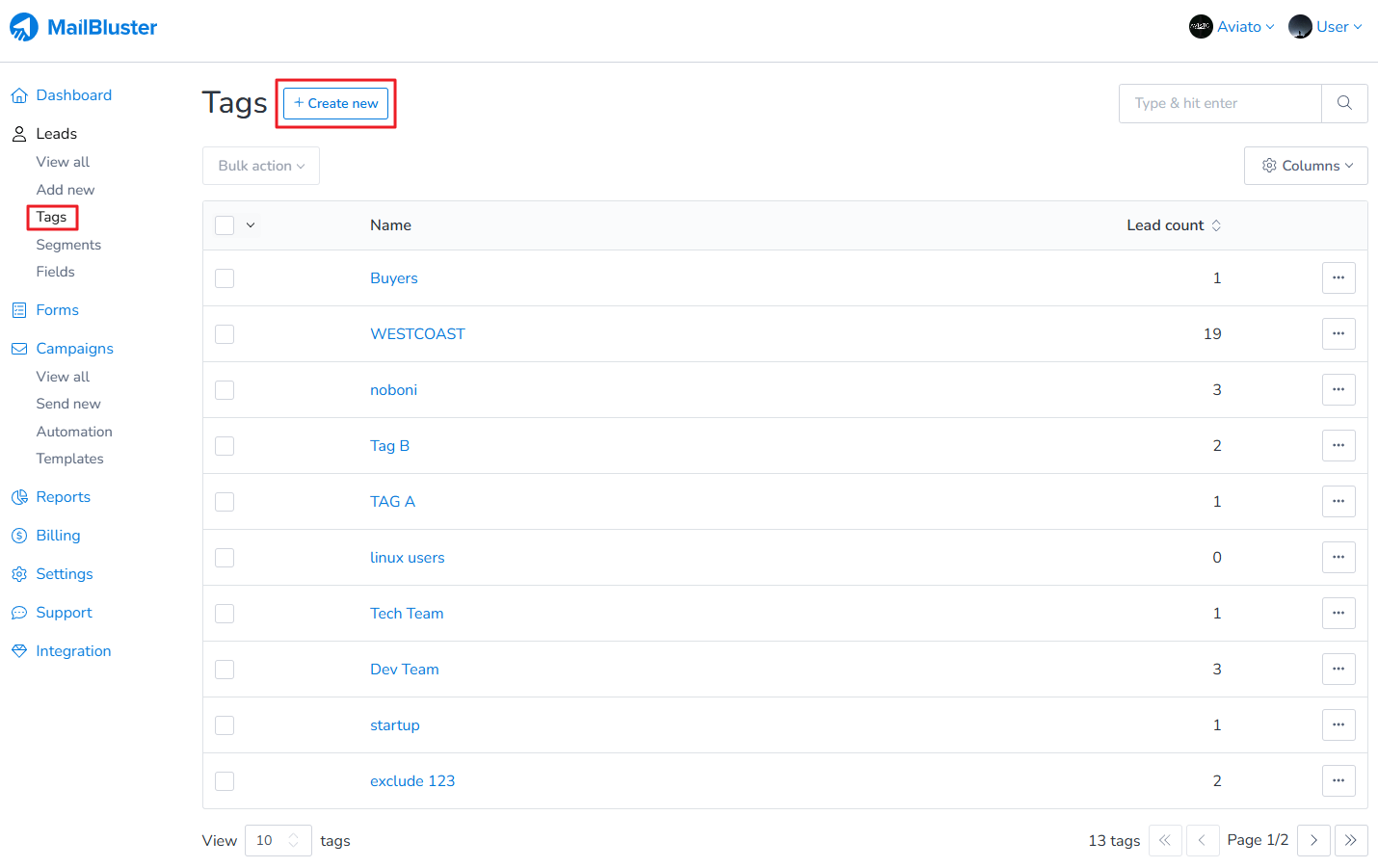The width and height of the screenshot is (1378, 868).
Task: Open the three-dot menu for WESTCOAST
Action: pyautogui.click(x=1338, y=334)
